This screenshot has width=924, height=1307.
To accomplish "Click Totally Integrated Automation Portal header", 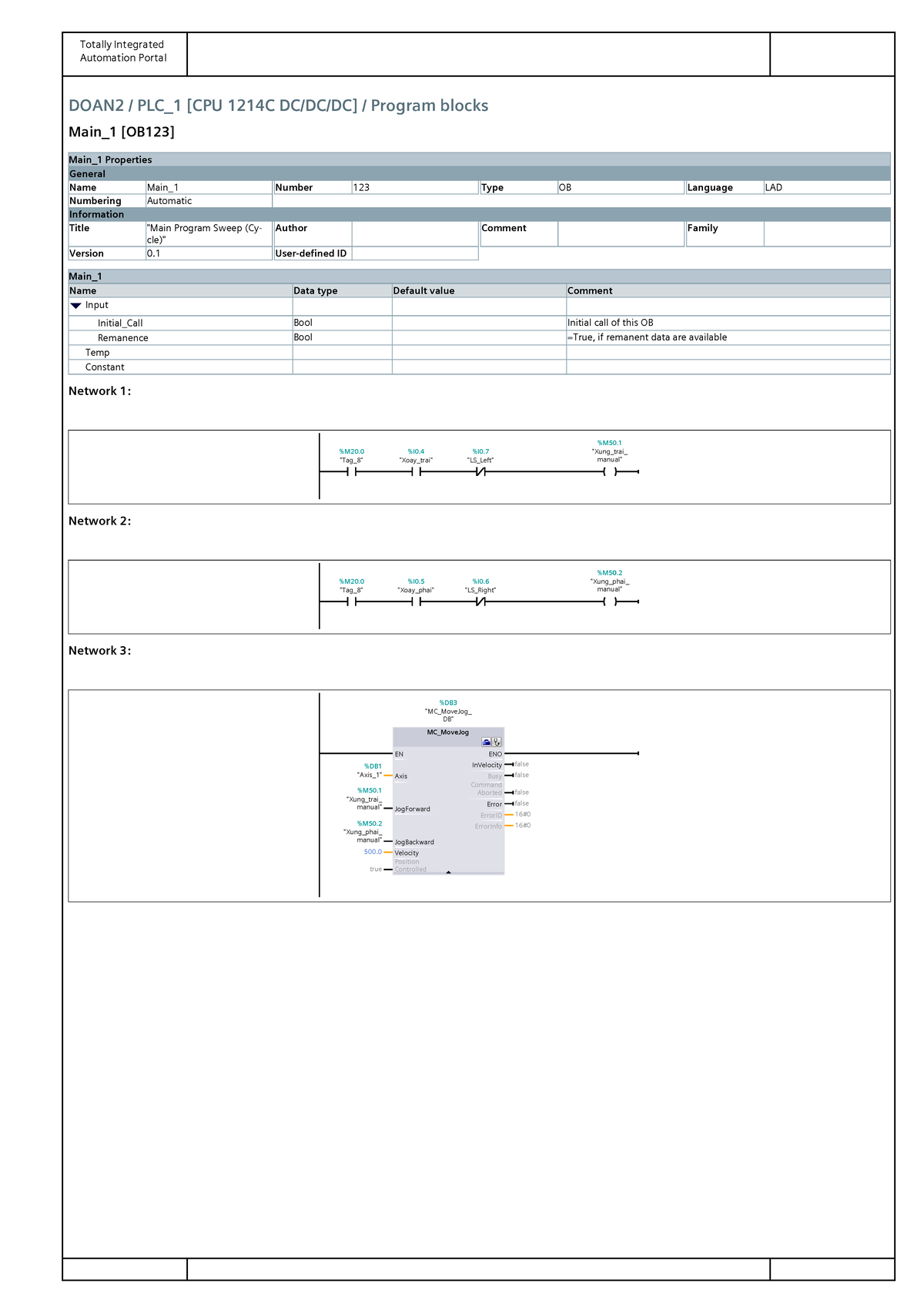I will [x=123, y=51].
